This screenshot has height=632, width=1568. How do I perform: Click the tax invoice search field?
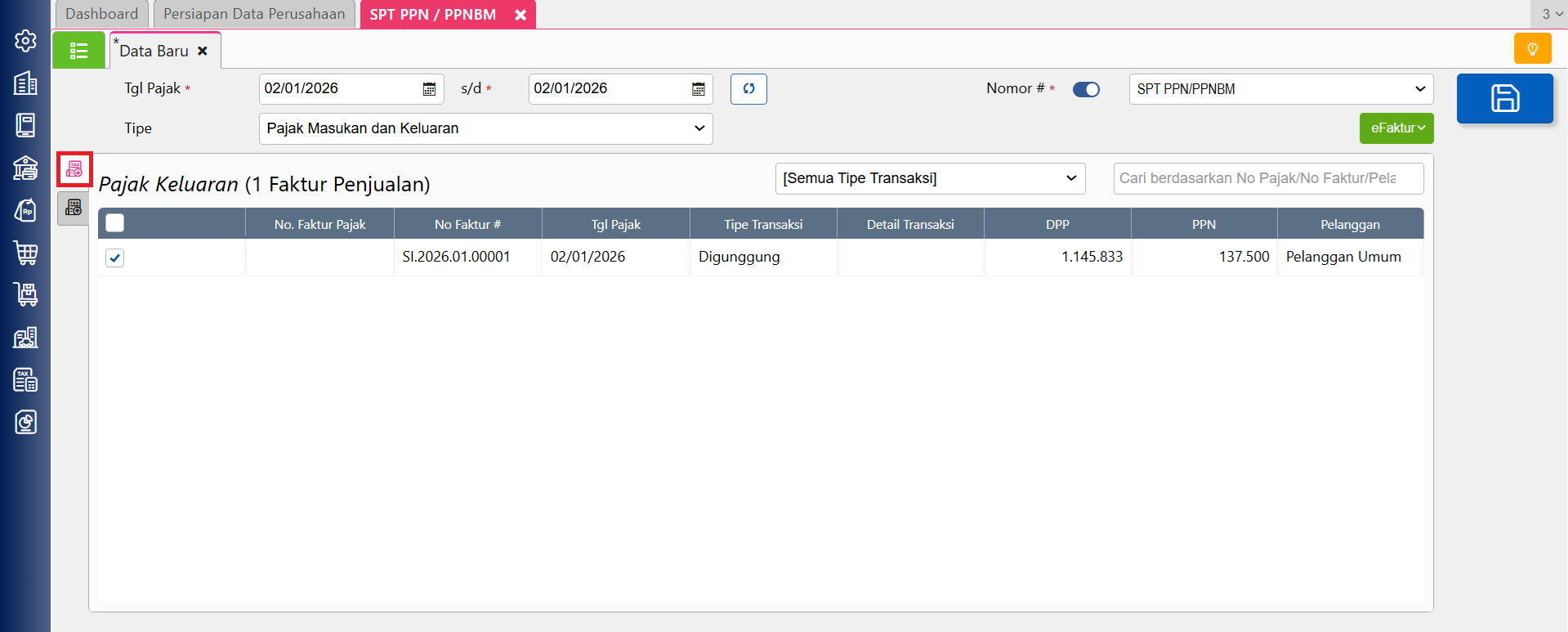pyautogui.click(x=1267, y=178)
